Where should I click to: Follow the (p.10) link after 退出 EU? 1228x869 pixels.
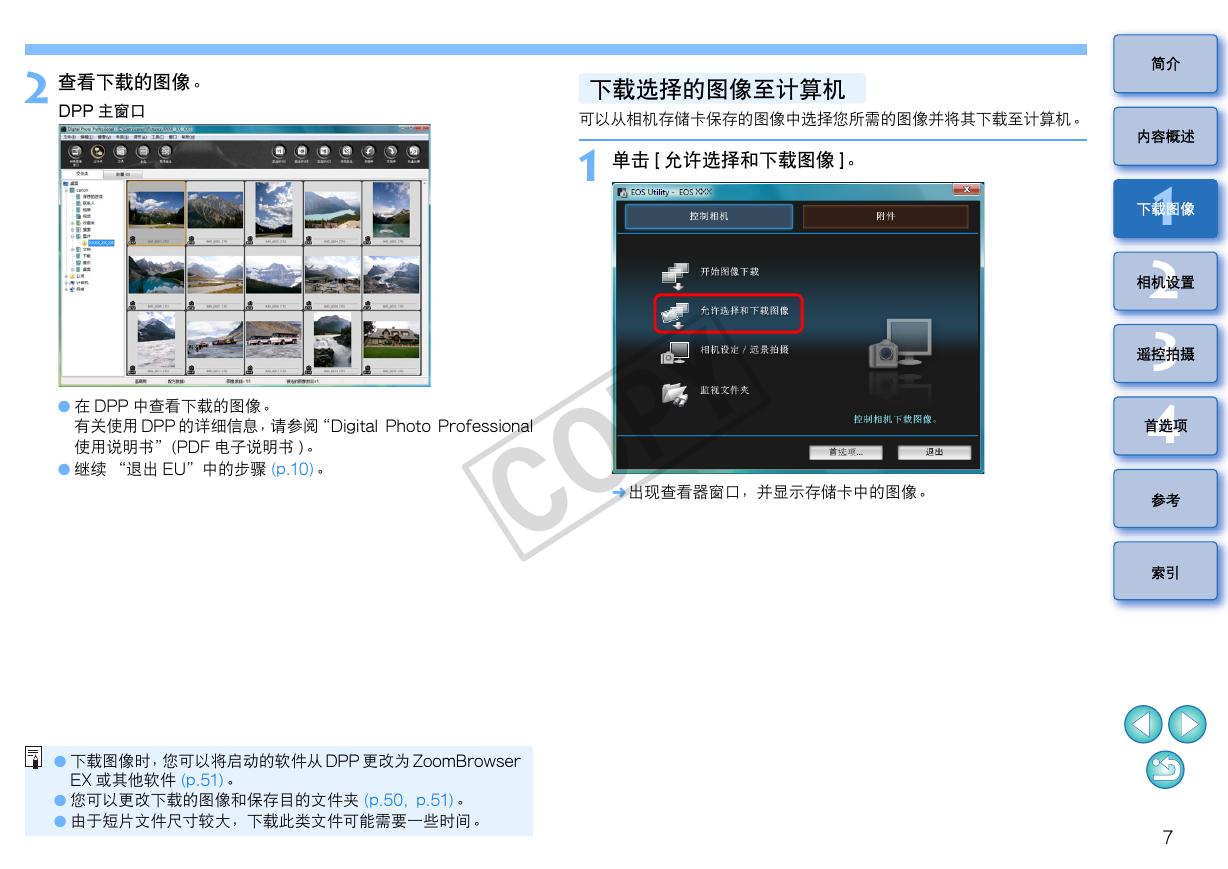click(x=293, y=469)
